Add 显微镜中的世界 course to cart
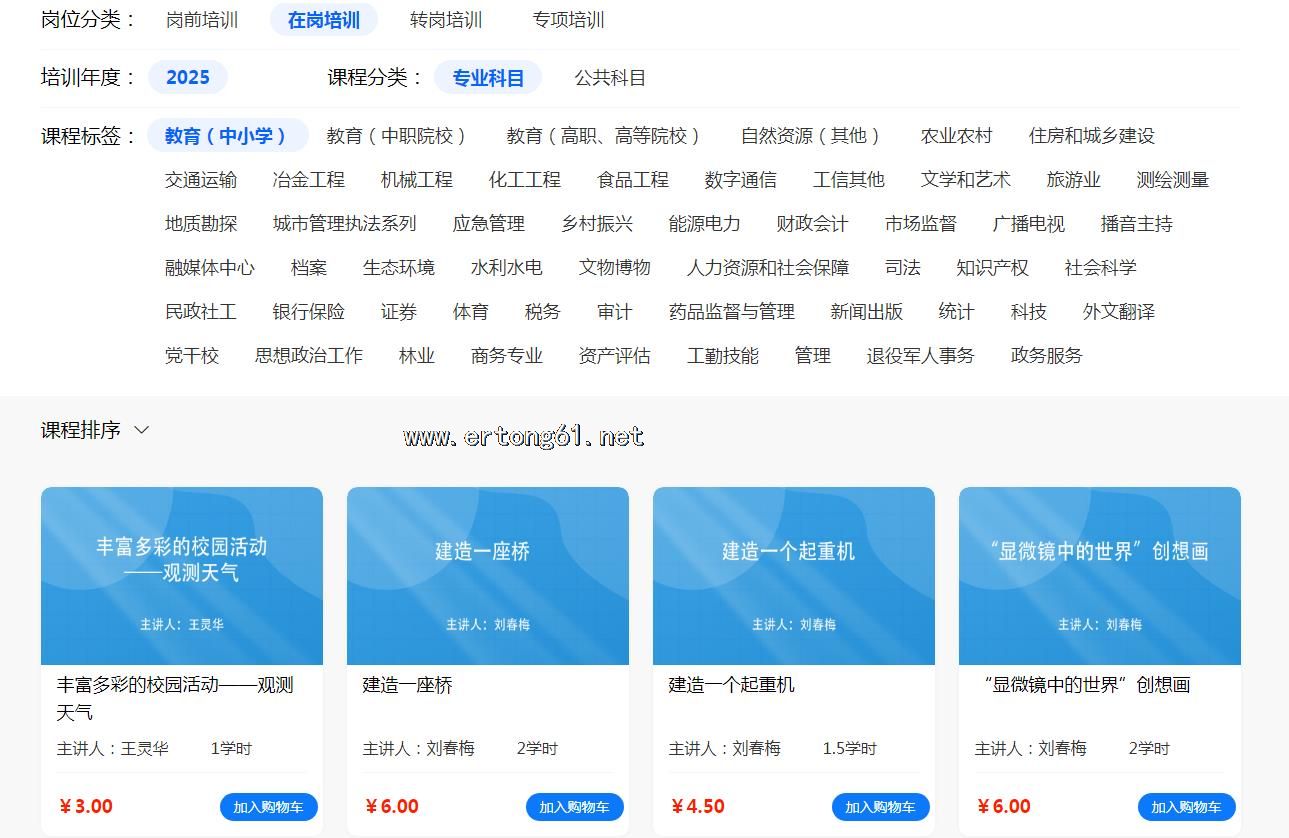This screenshot has height=838, width=1289. click(x=1186, y=807)
